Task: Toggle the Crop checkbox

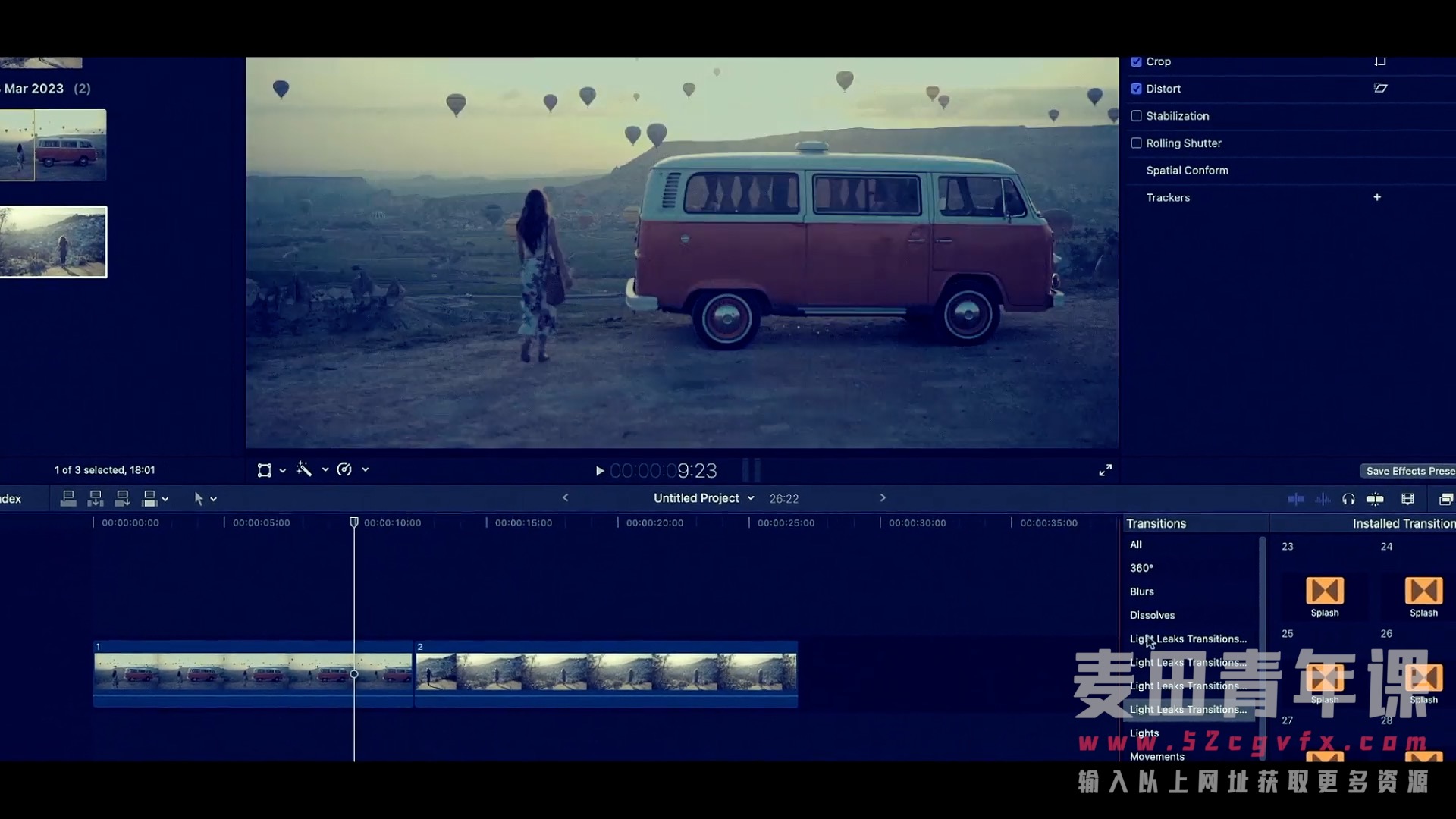Action: pyautogui.click(x=1136, y=61)
